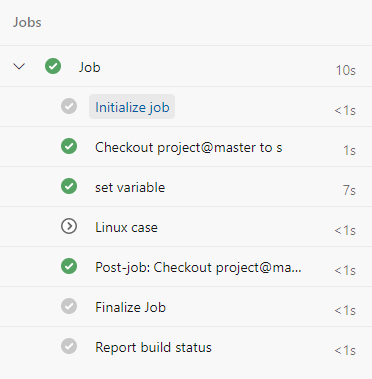Screen dimensions: 372x379
Task: Click the grey check icon of Report build status
Action: 69,346
